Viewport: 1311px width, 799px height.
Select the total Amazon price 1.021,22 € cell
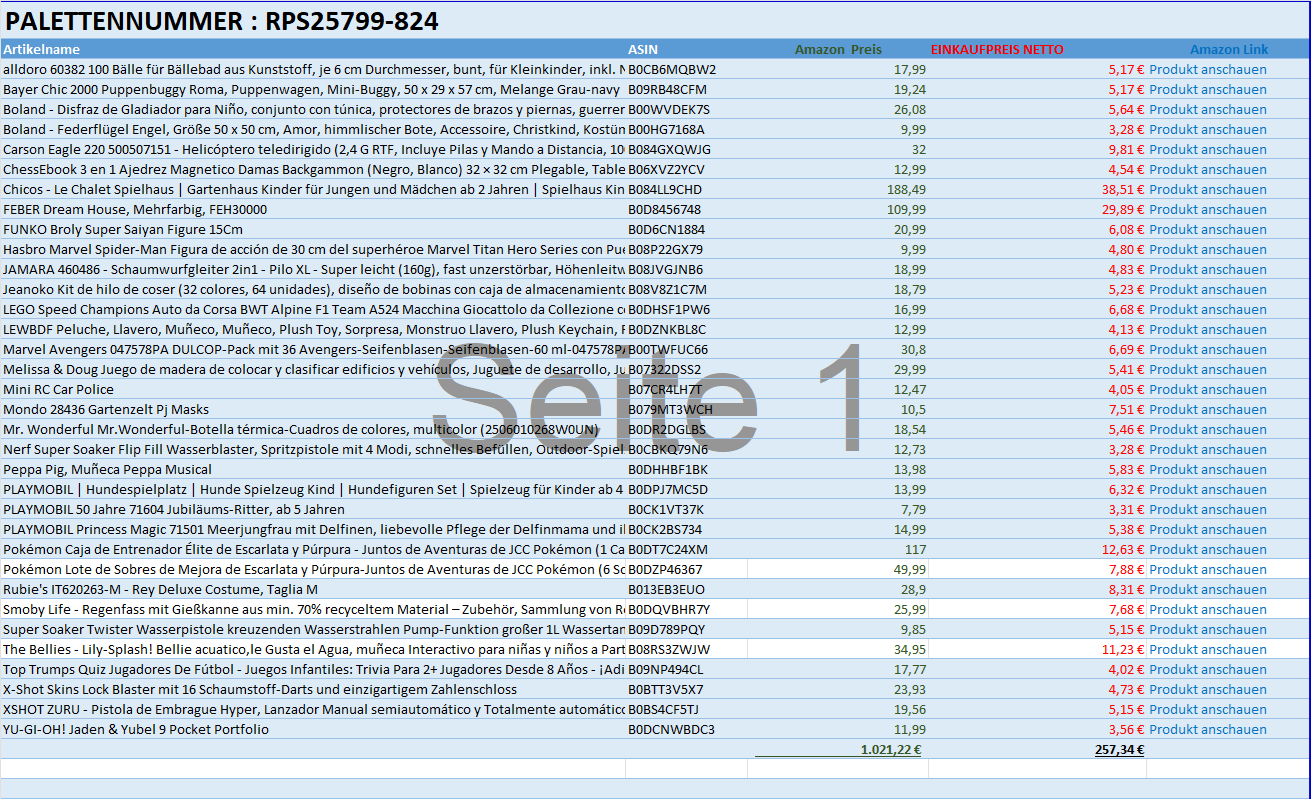(x=890, y=750)
